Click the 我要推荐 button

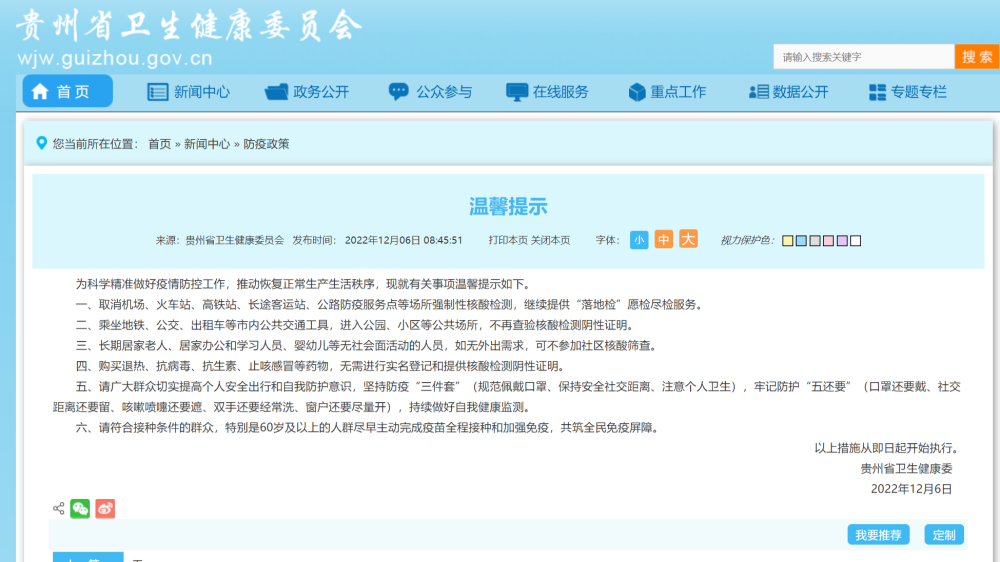click(878, 535)
